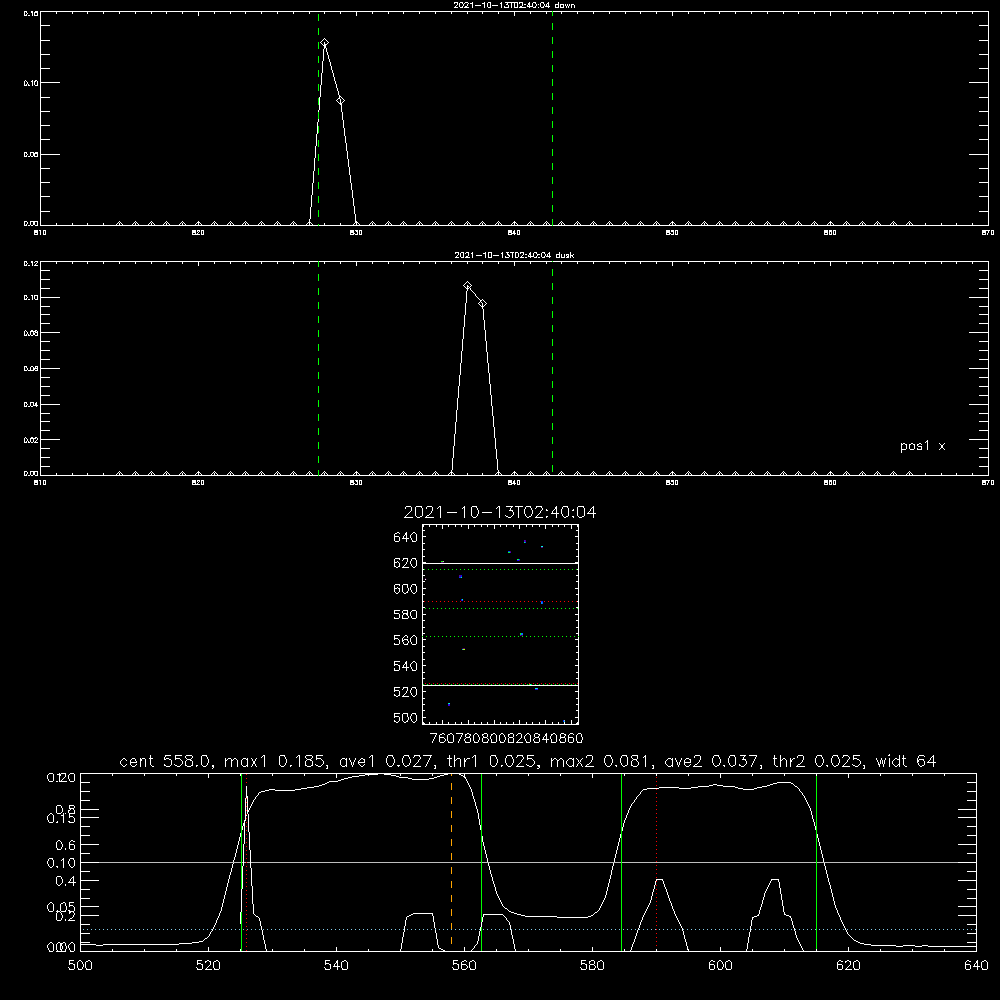Screen dimensions: 1000x1000
Task: Click the '600' y-axis label of scatter plot
Action: click(406, 589)
